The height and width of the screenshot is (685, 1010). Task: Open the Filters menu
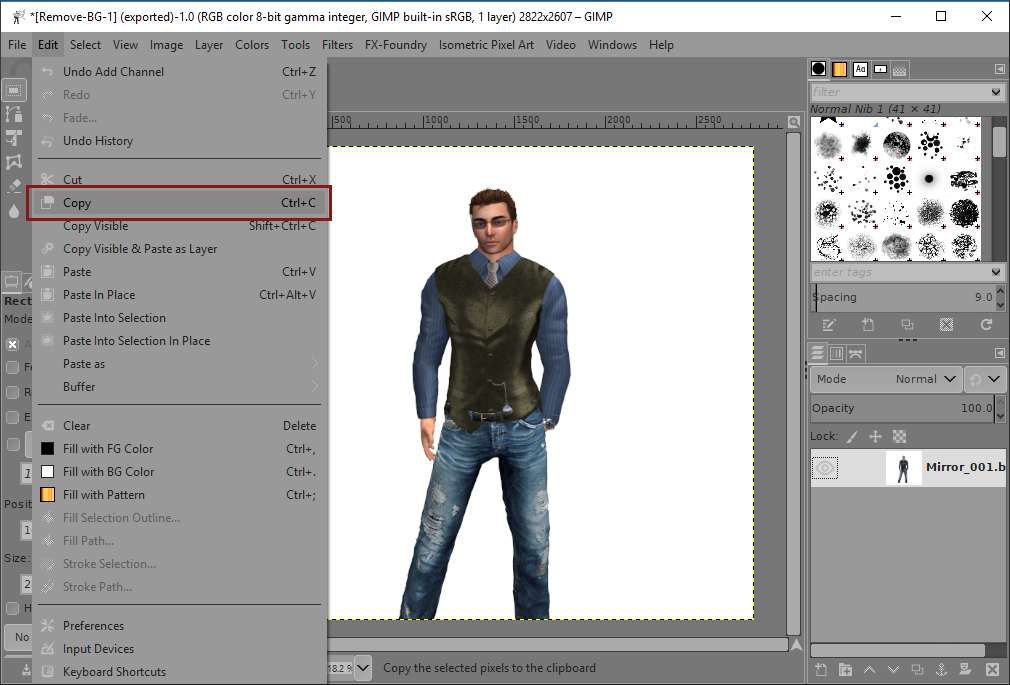pos(337,45)
